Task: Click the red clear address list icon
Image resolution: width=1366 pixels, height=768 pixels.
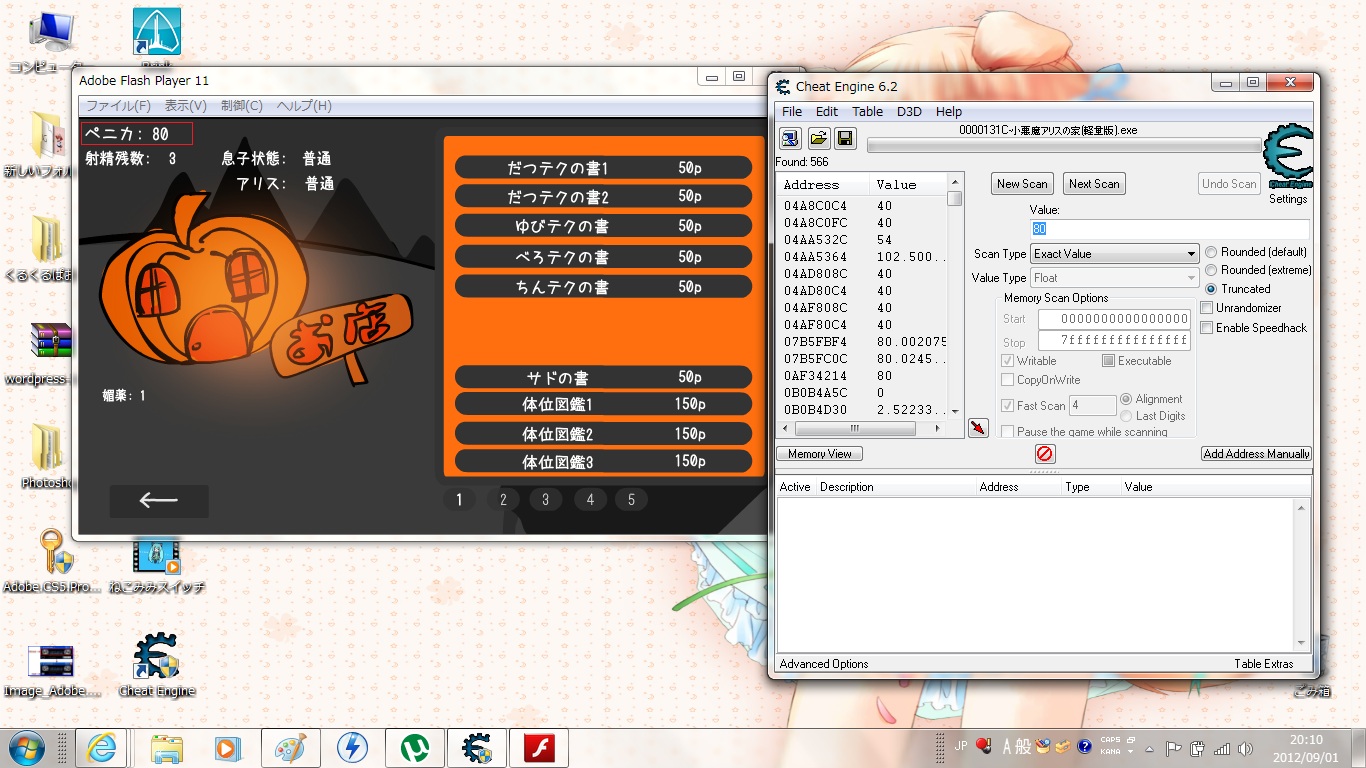Action: (x=1045, y=454)
